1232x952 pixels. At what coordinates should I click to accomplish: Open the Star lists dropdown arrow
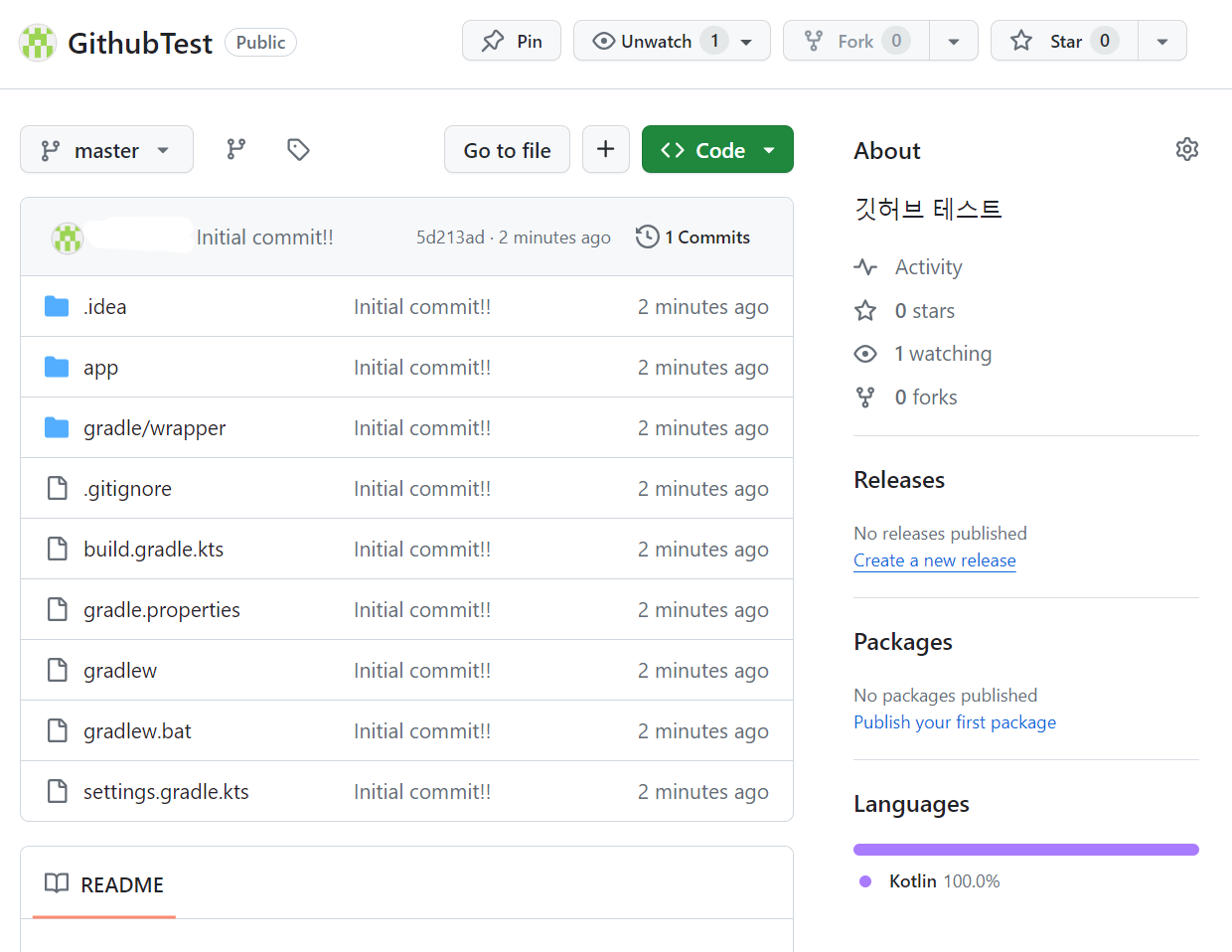1162,42
